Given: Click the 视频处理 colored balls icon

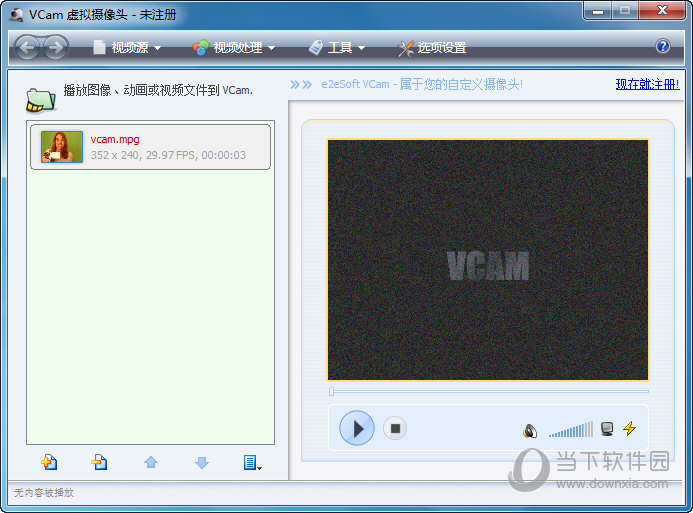Looking at the screenshot, I should [201, 47].
